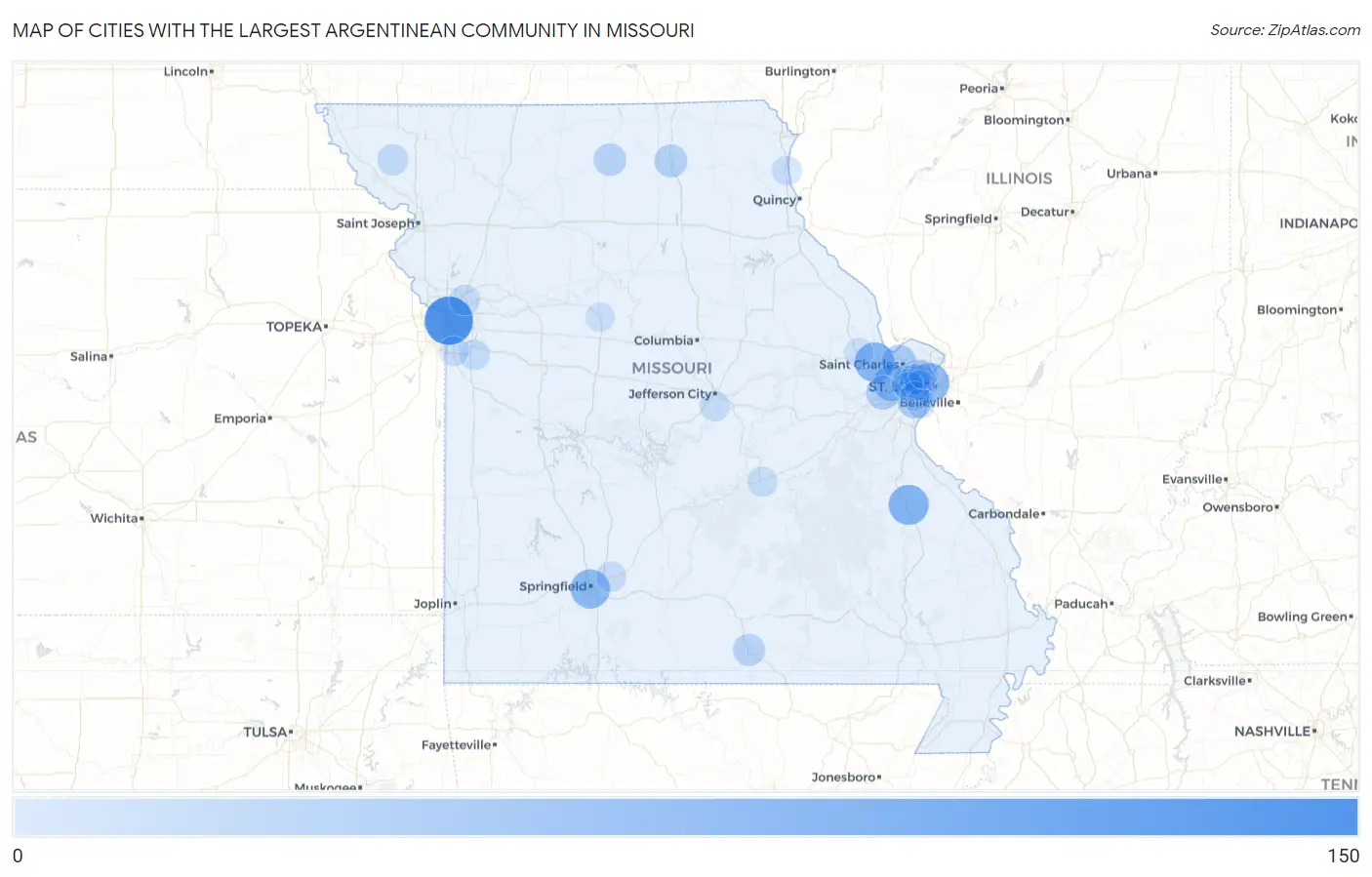Click the Lincoln city label
This screenshot has height=877, width=1372.
tap(185, 71)
